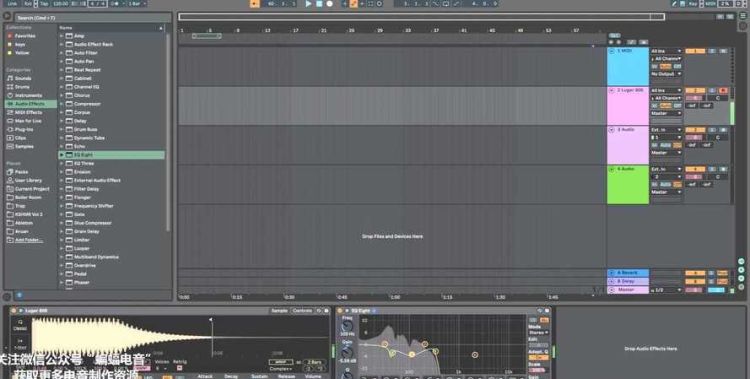Open the Master 1/2 output dropdown
This screenshot has height=379, width=750.
tap(666, 290)
